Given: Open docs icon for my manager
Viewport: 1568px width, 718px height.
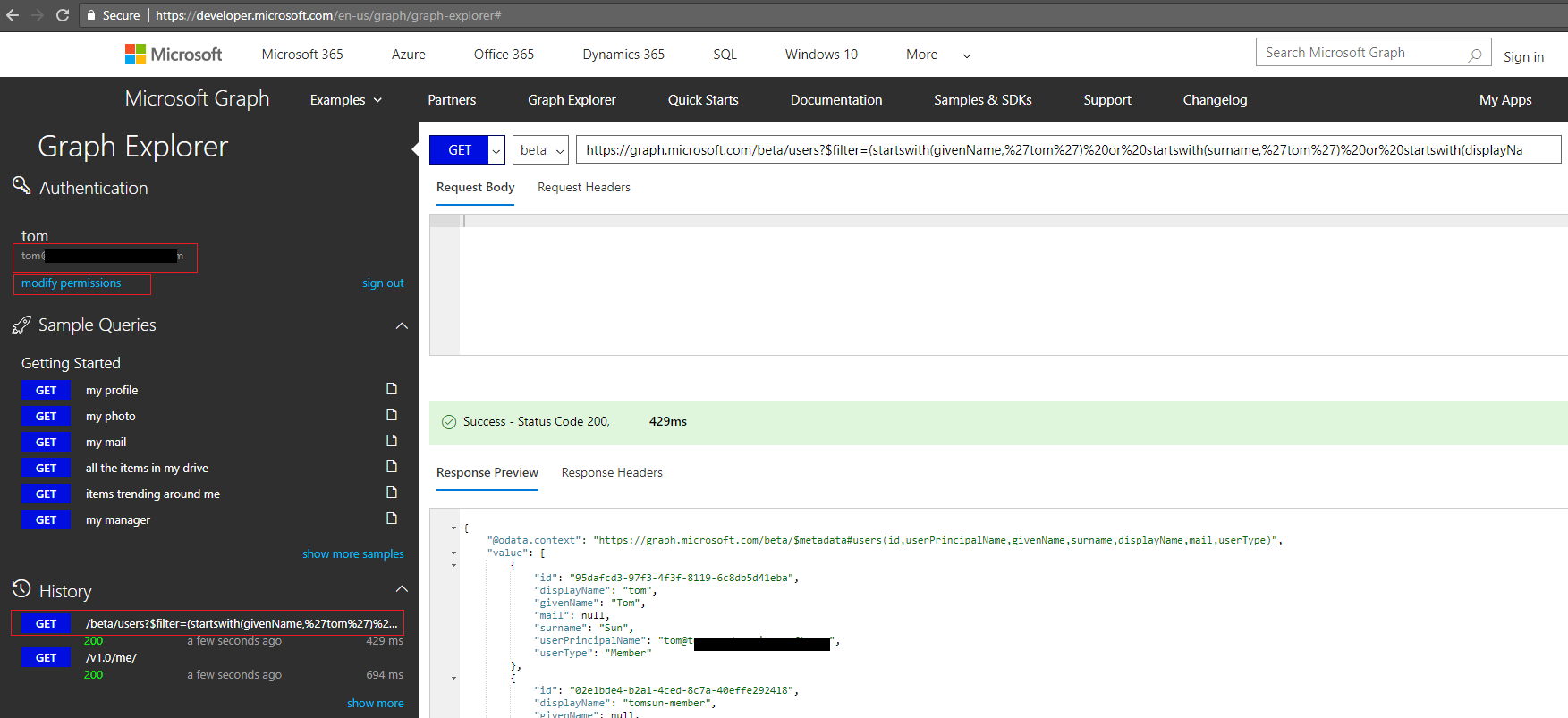Looking at the screenshot, I should [x=391, y=519].
